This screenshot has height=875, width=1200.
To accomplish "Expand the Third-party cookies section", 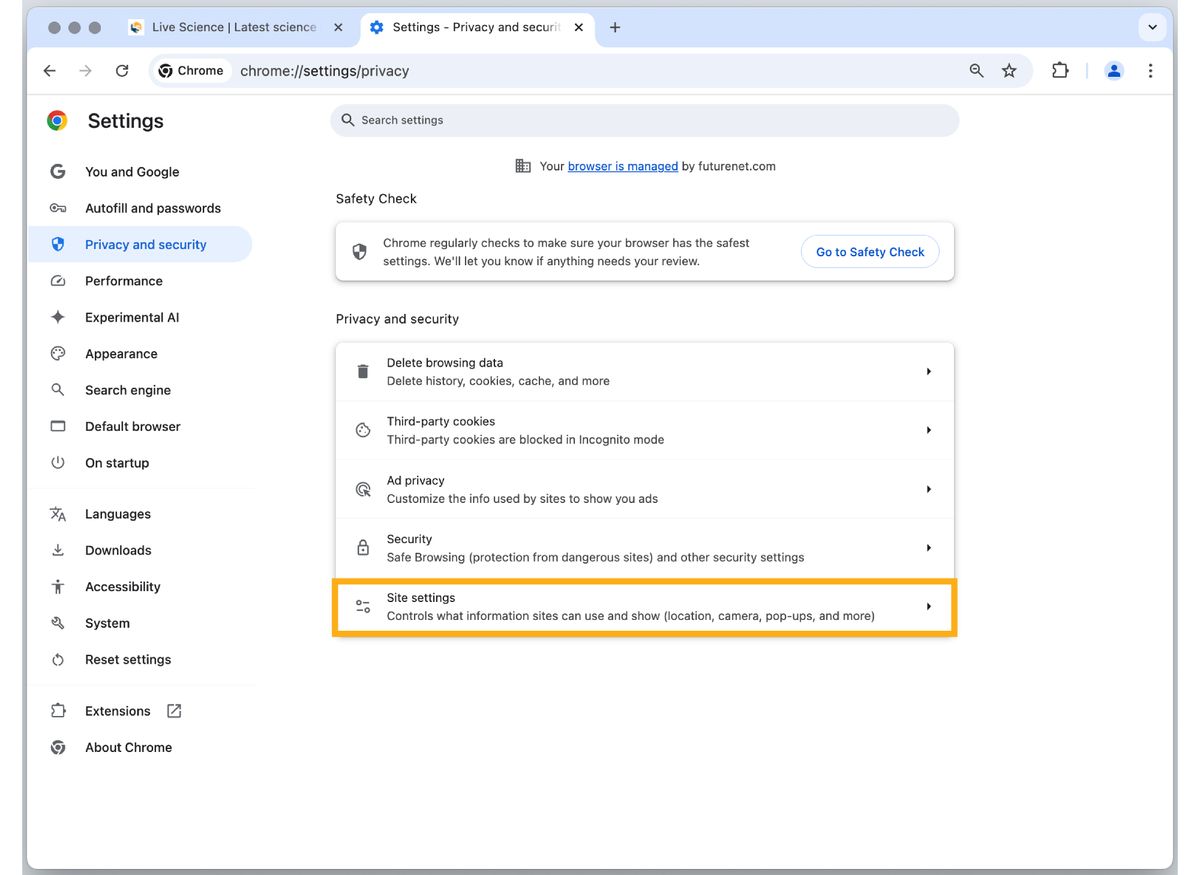I will click(928, 430).
